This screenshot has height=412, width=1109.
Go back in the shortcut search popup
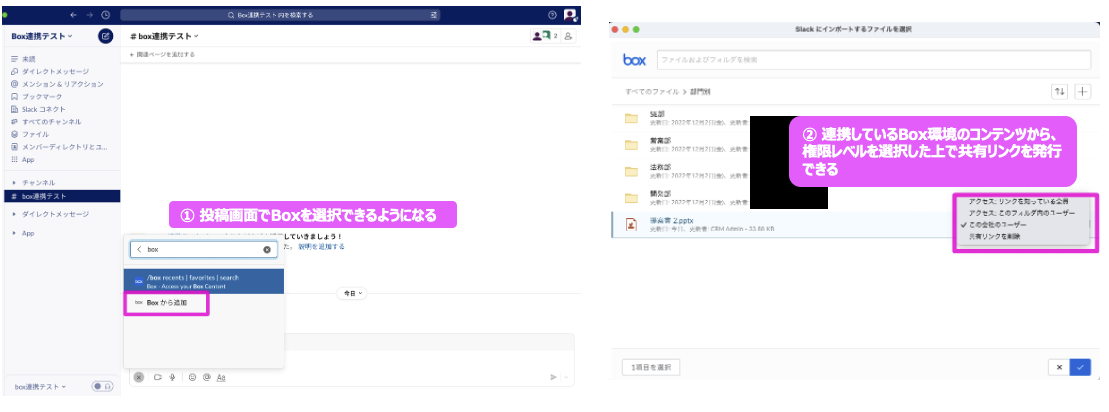[x=139, y=249]
